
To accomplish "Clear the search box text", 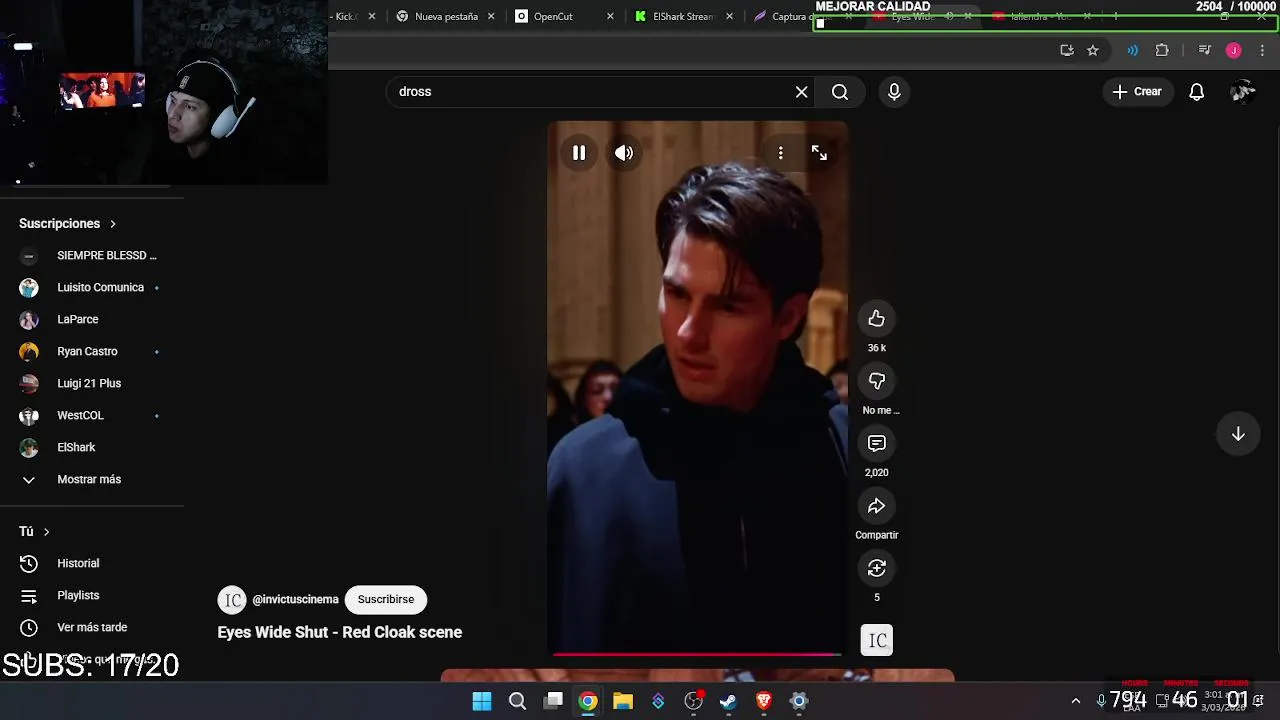I will pyautogui.click(x=801, y=92).
